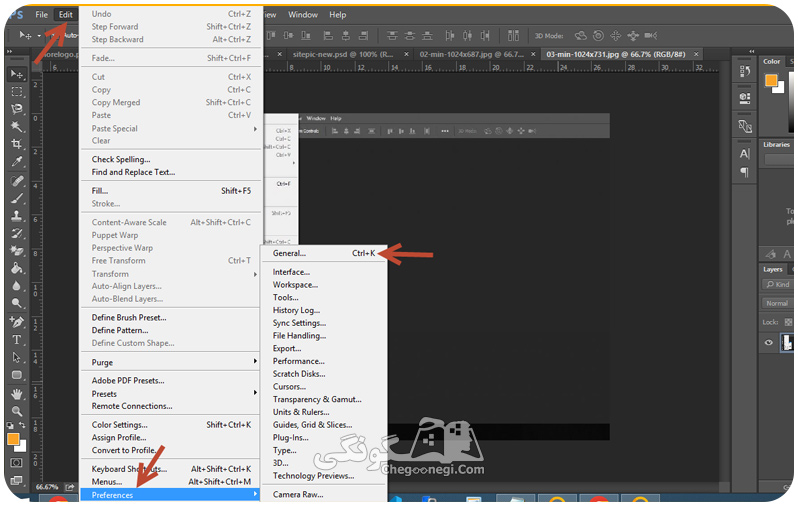Select the Pen tool

point(17,322)
